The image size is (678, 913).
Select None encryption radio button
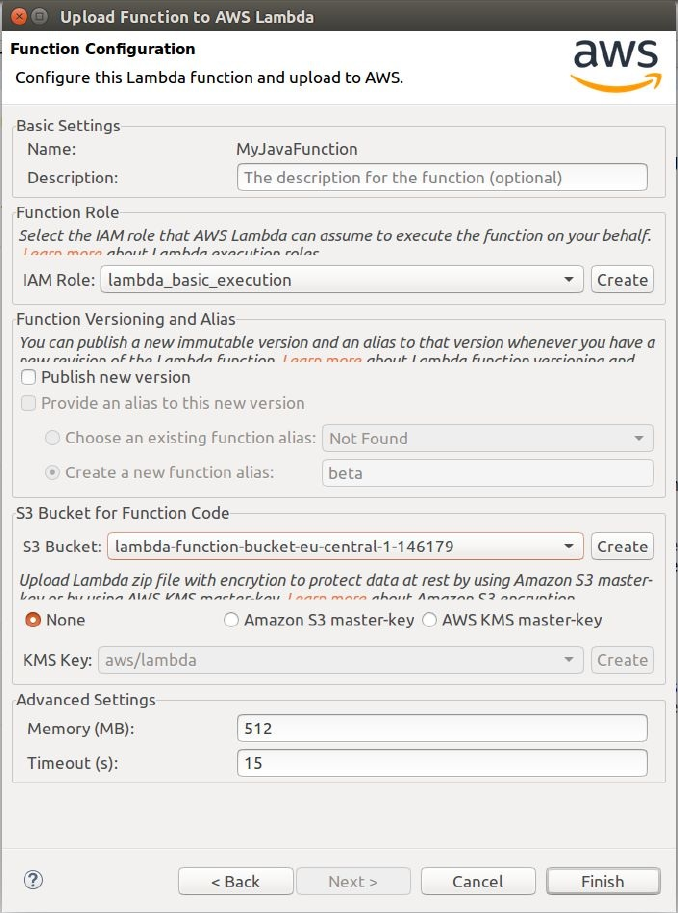pyautogui.click(x=33, y=620)
